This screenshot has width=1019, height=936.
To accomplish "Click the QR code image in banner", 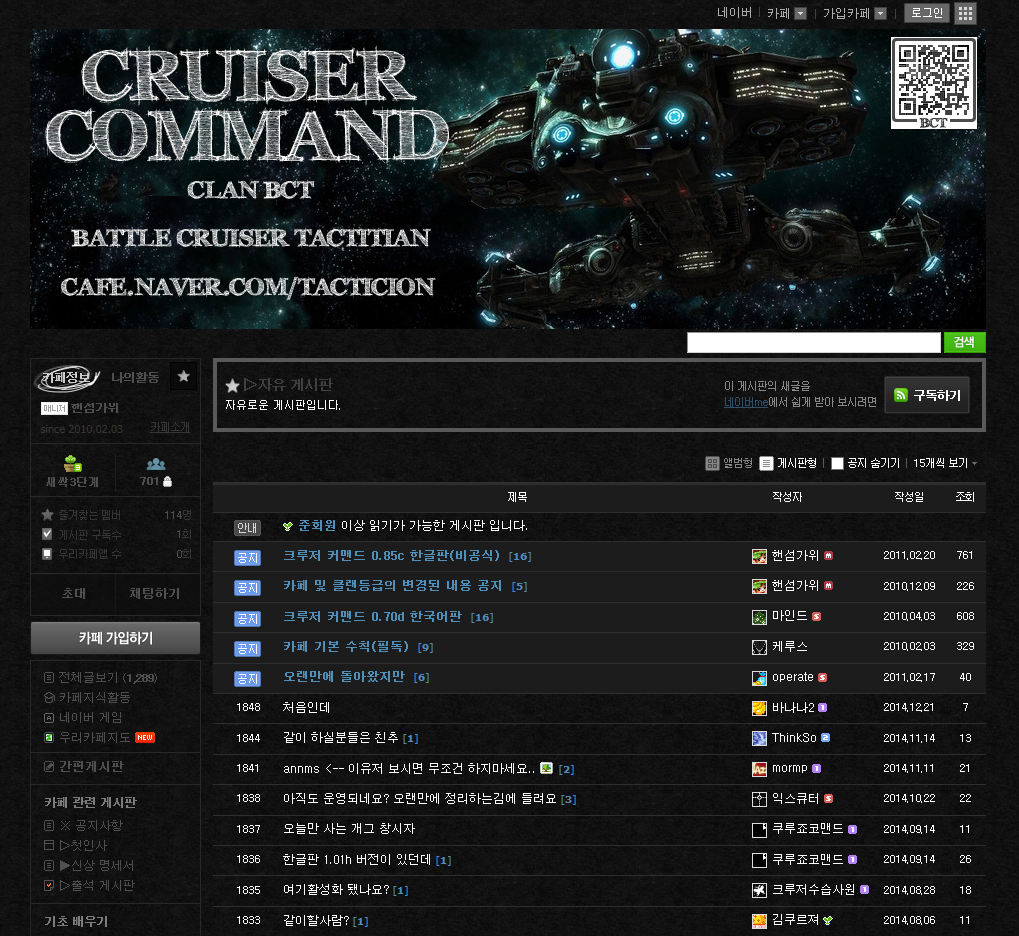I will click(934, 83).
